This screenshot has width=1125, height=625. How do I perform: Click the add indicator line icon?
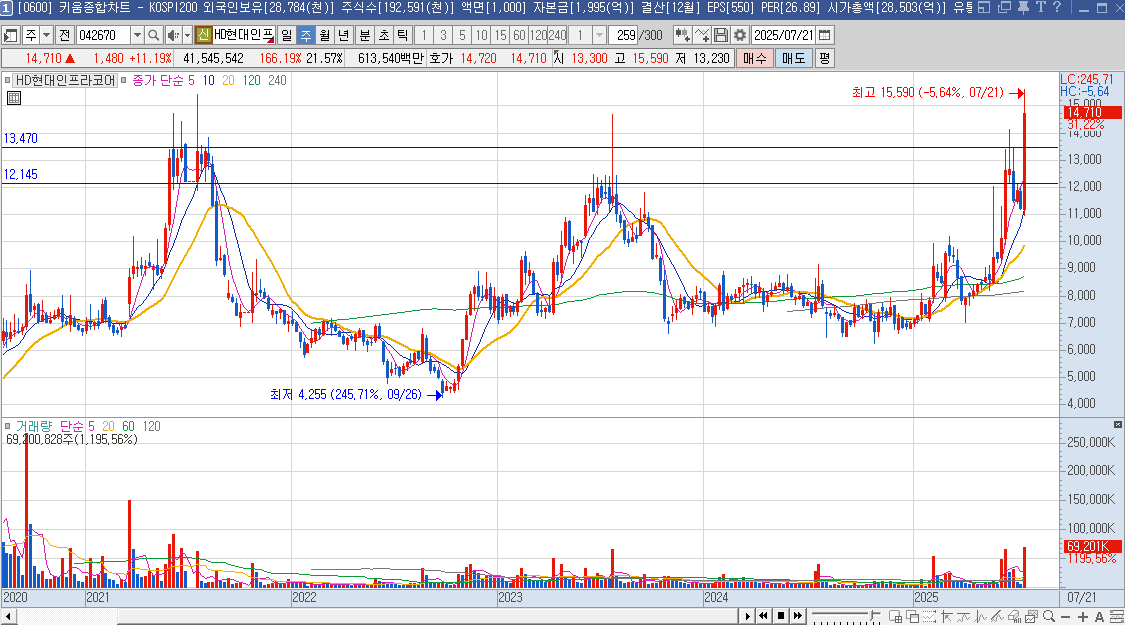coord(702,35)
